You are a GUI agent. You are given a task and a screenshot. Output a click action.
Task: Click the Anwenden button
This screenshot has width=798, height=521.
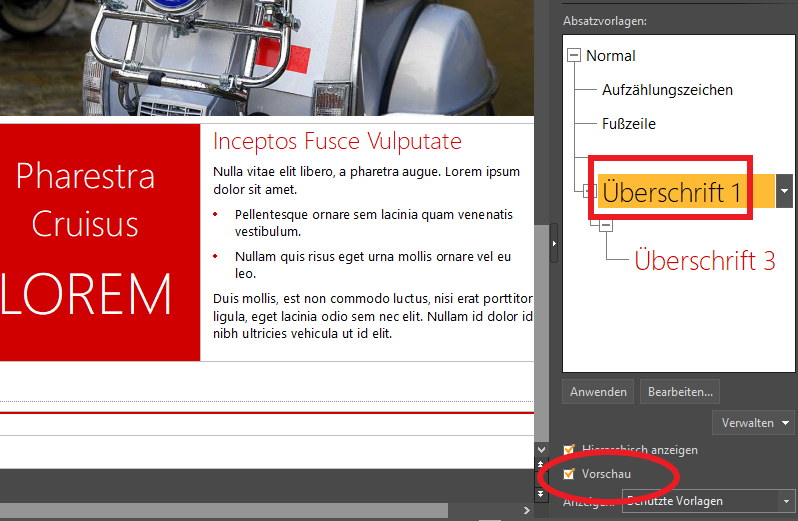(x=598, y=391)
